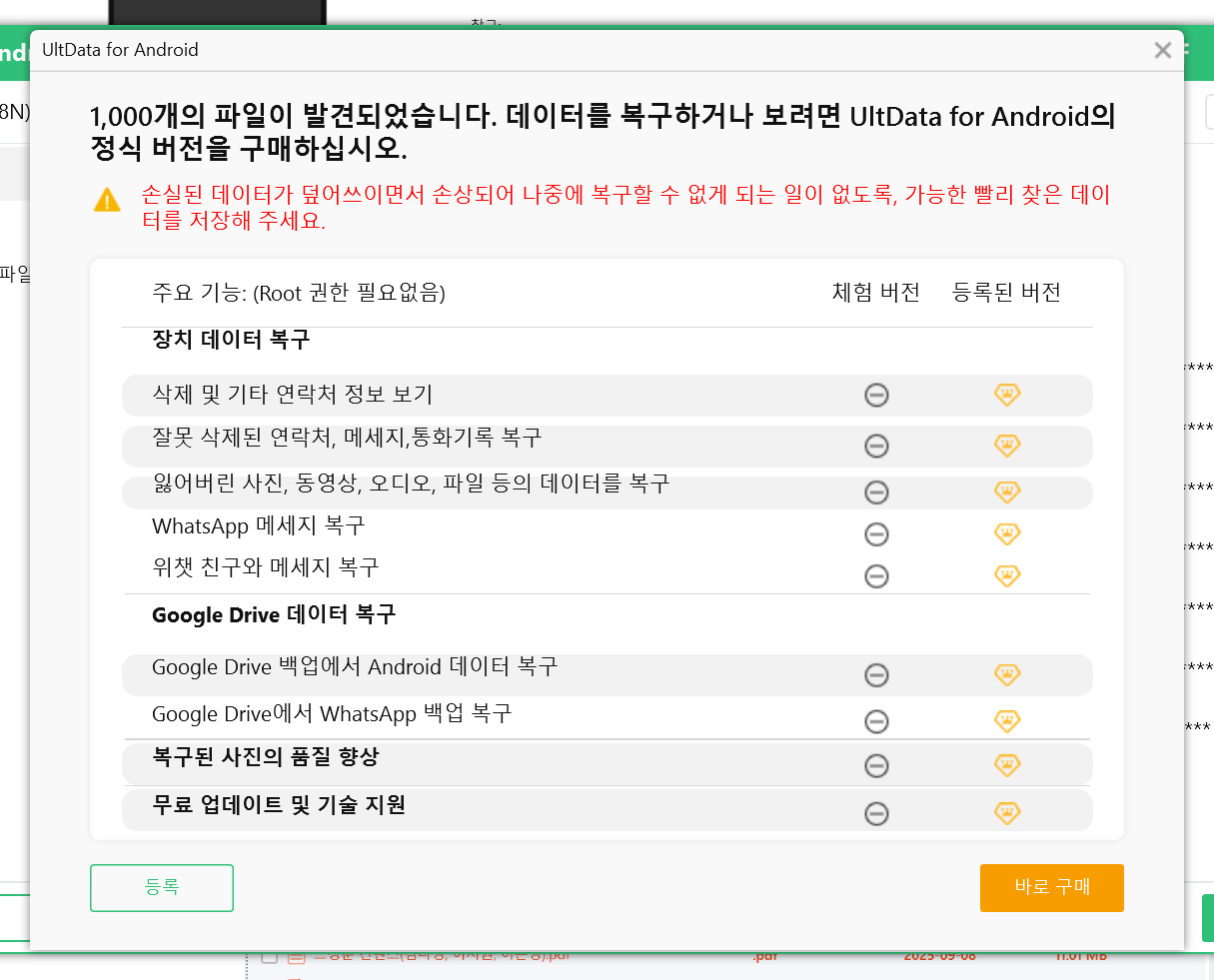The width and height of the screenshot is (1214, 980).
Task: Click premium diamond icon for WhatsApp 메세지 복구
Action: click(1007, 533)
